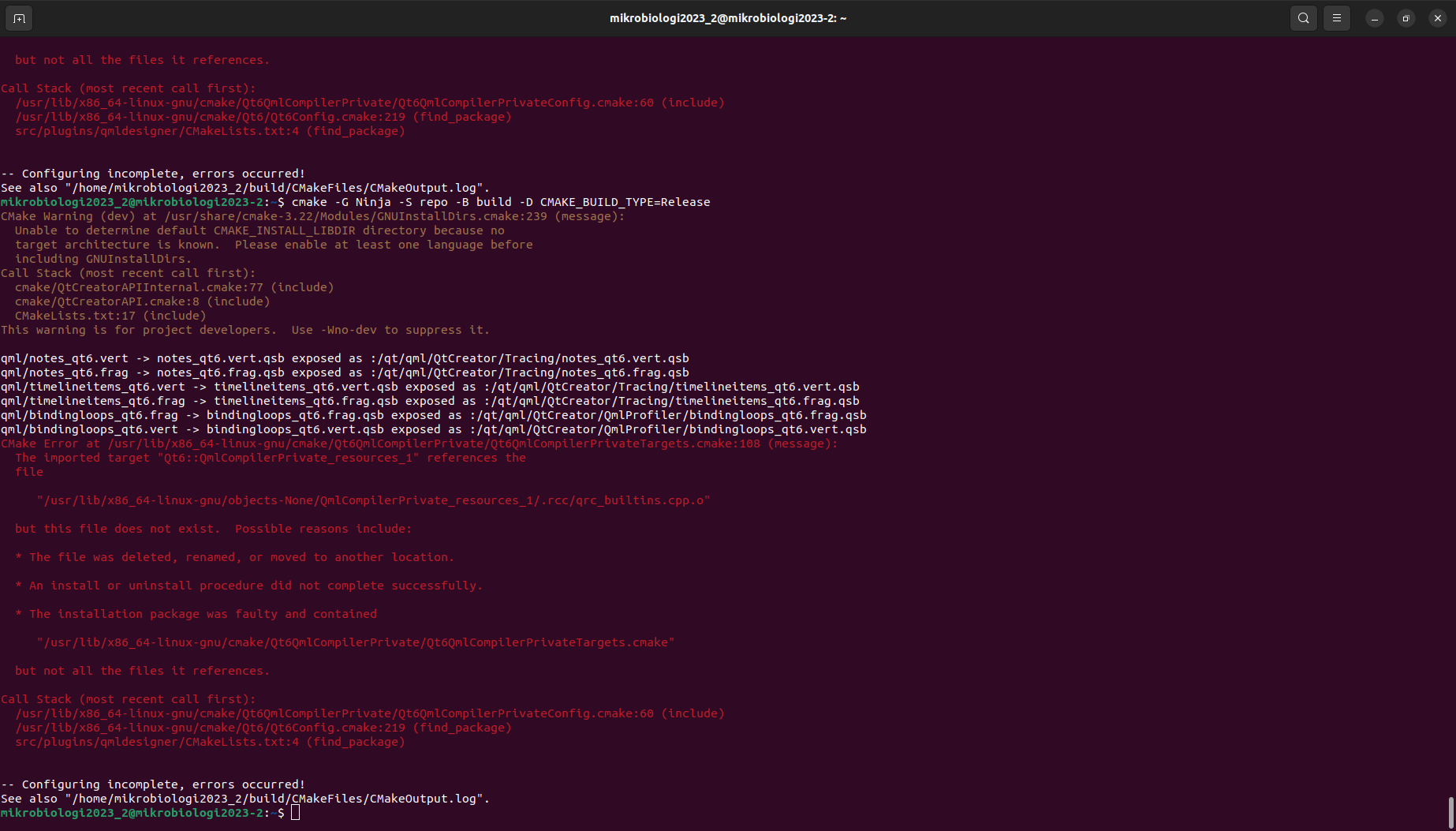Click the vertical scrollbar thumb
Screen dimensions: 1456x831
click(x=1450, y=813)
